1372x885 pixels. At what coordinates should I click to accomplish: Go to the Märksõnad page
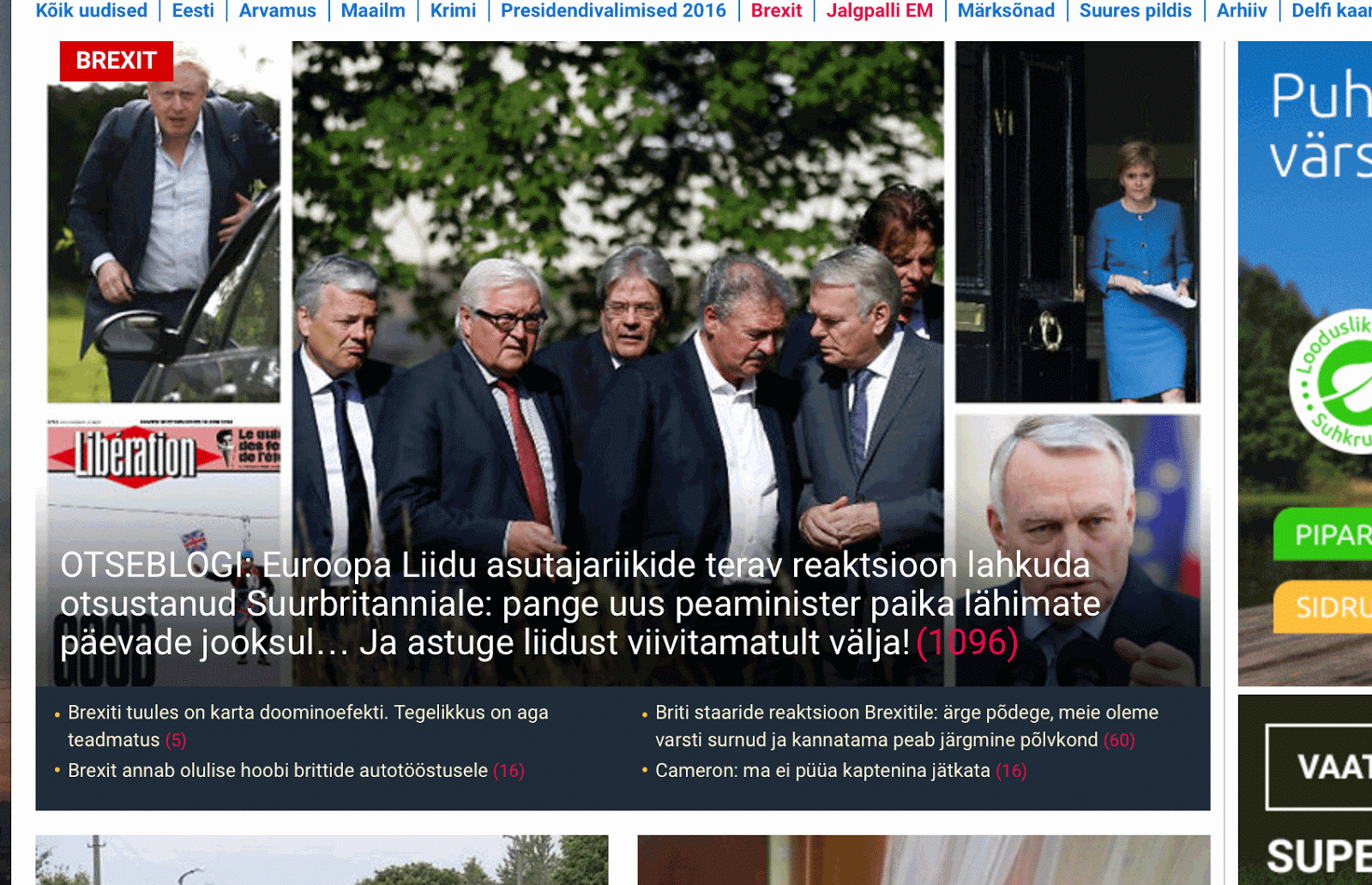(x=1006, y=10)
